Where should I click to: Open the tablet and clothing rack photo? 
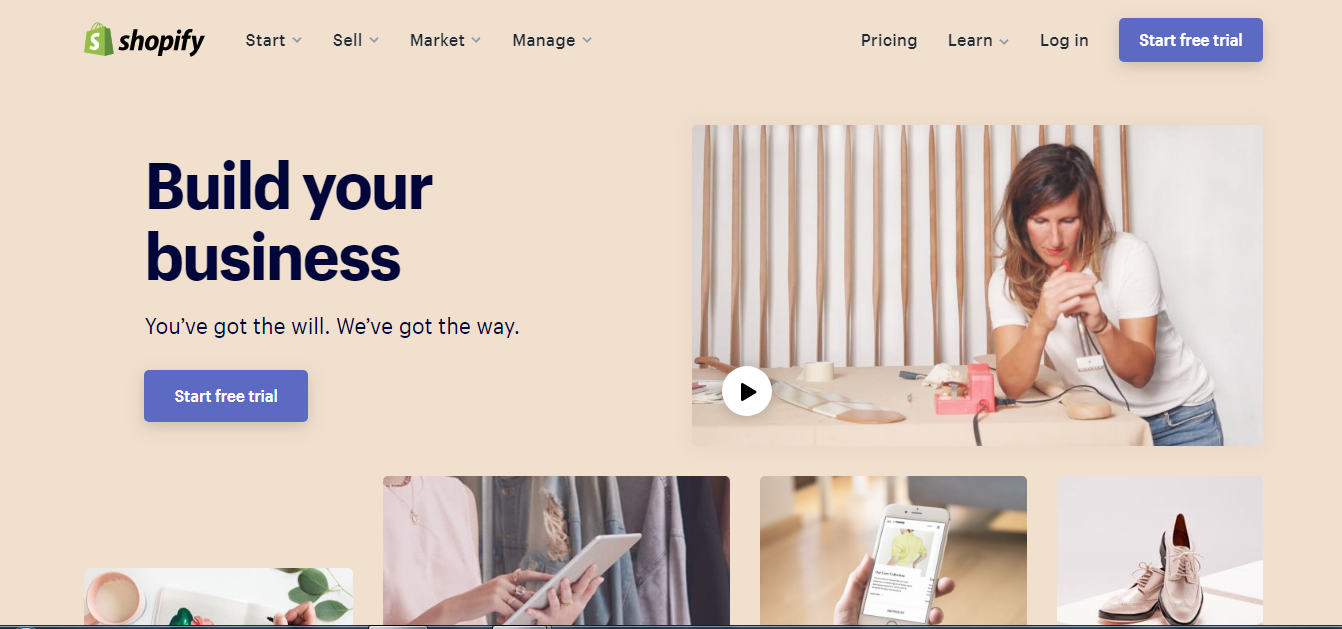pos(556,550)
